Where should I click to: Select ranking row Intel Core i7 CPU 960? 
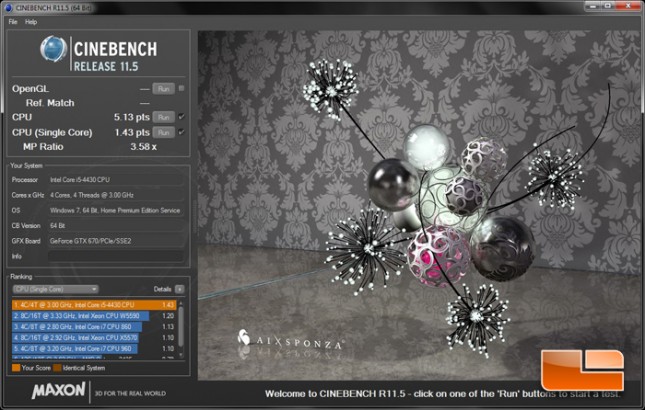pyautogui.click(x=94, y=348)
